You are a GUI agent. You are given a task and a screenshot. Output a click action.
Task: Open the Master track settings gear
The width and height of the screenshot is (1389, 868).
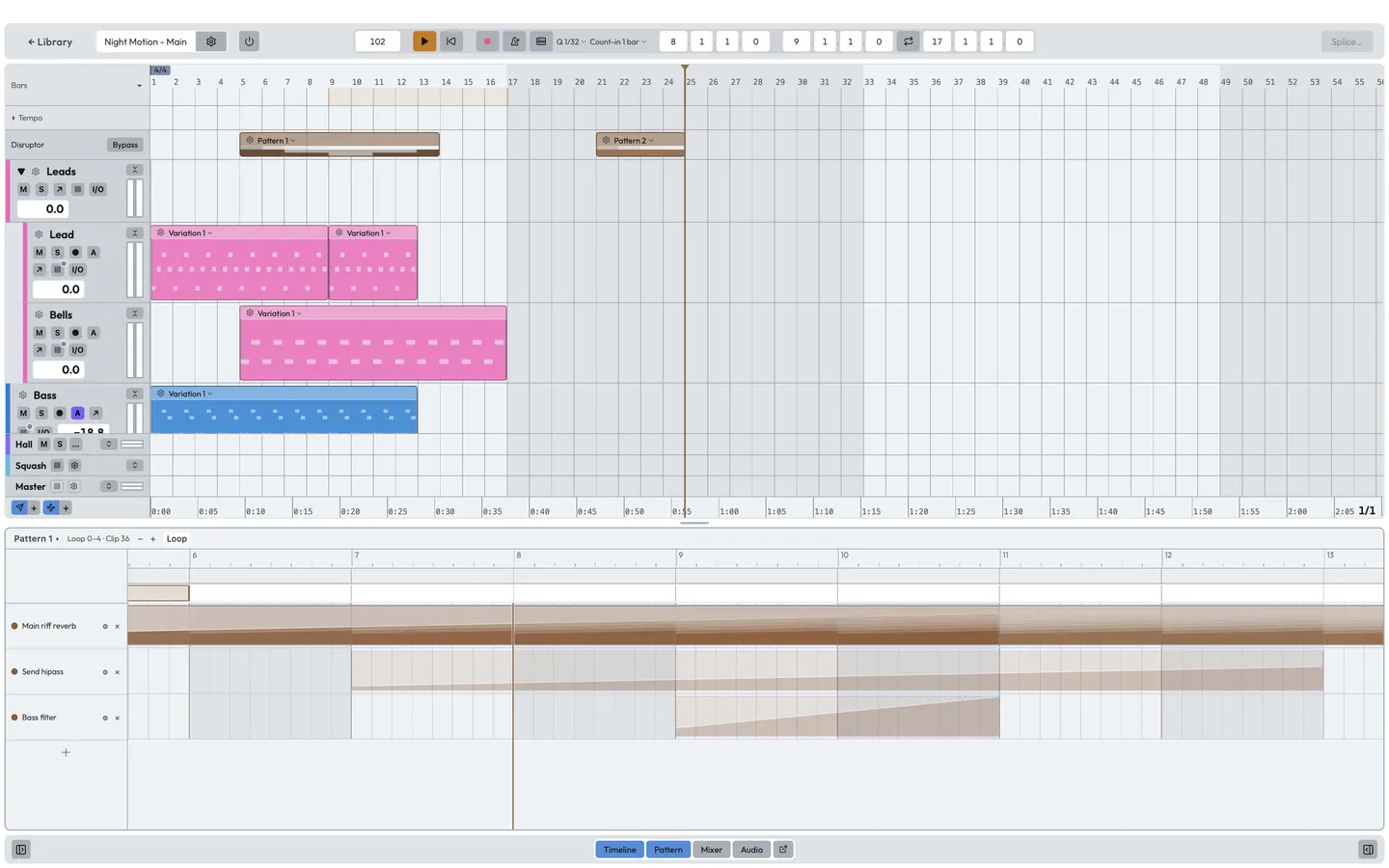(74, 487)
